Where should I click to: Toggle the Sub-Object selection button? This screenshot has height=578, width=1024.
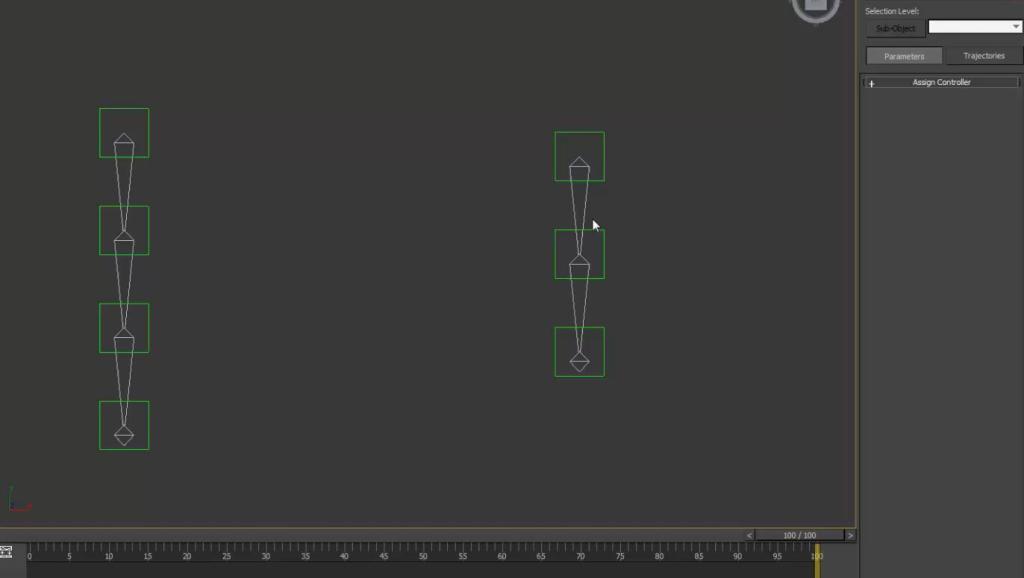point(895,28)
